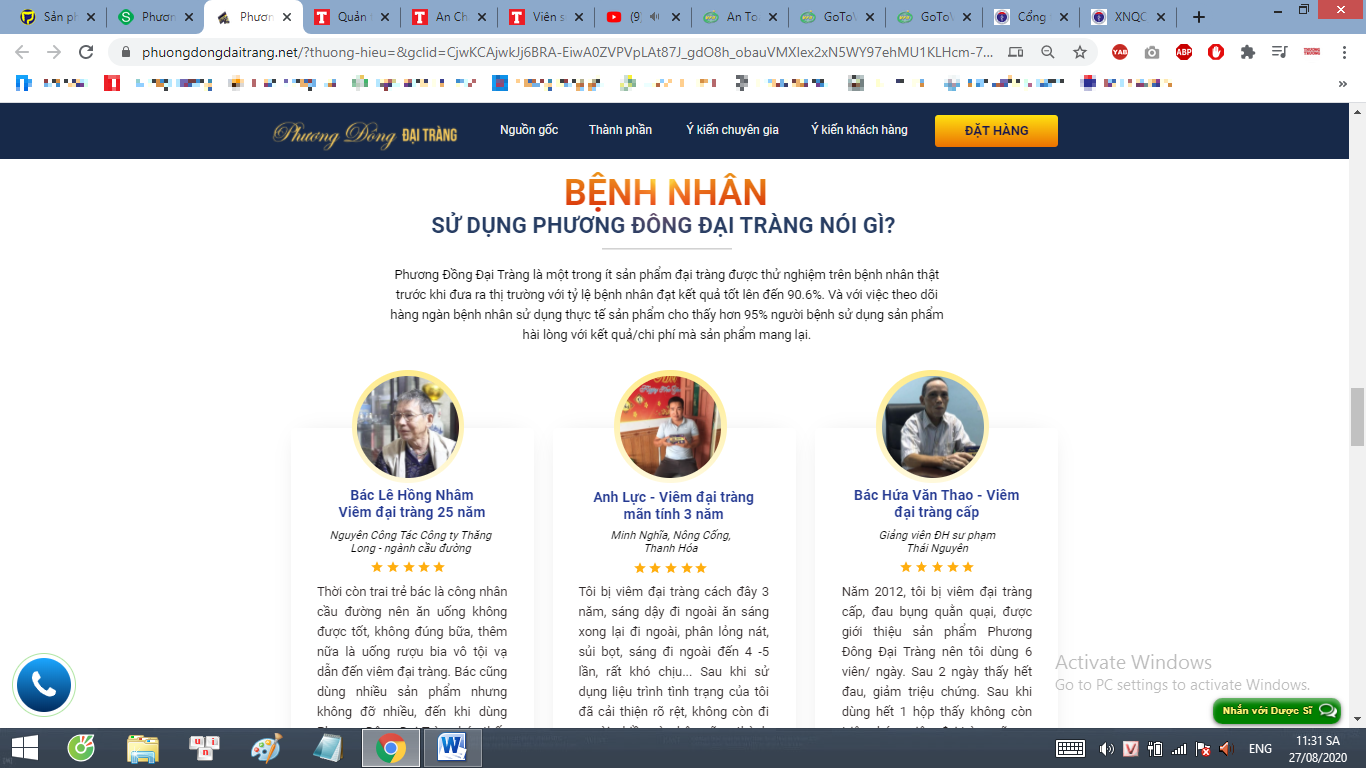Open the Chrome extensions puzzle icon
1366x768 pixels.
coord(1248,52)
